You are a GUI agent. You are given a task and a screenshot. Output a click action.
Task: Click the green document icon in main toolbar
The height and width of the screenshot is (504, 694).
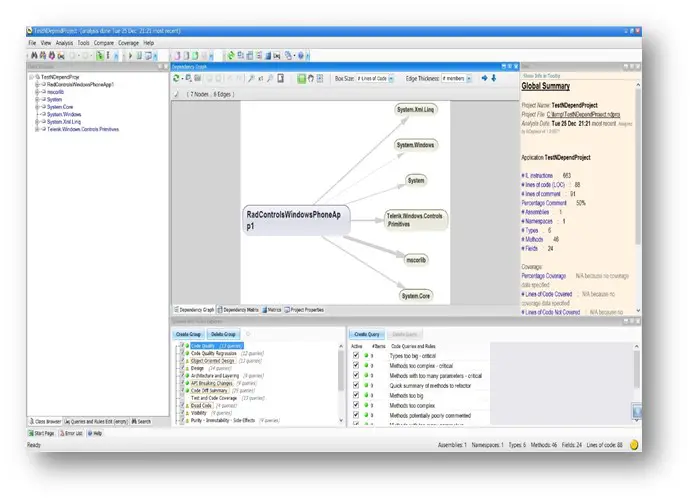coord(195,56)
